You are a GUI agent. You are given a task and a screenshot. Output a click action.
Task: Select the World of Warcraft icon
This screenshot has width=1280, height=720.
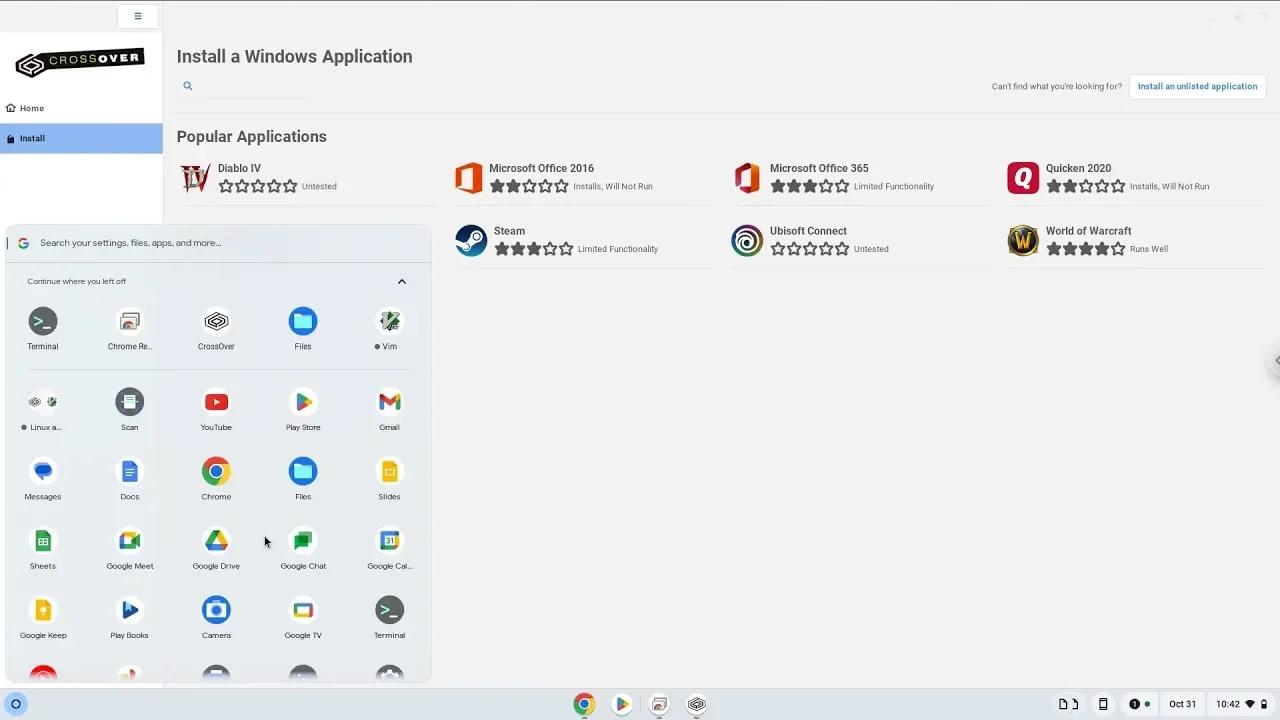[x=1022, y=240]
